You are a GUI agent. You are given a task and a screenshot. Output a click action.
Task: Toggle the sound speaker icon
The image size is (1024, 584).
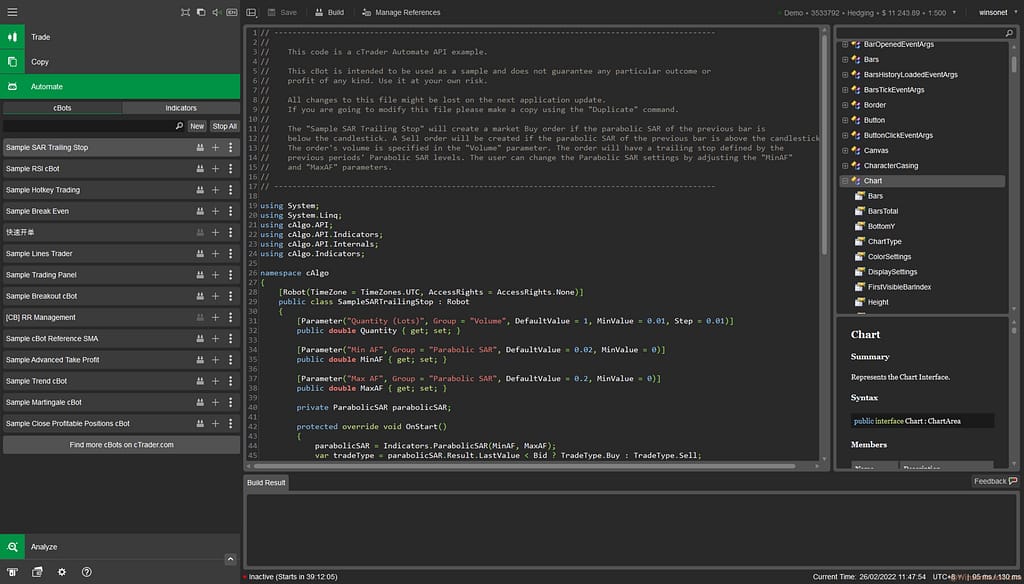pos(217,12)
